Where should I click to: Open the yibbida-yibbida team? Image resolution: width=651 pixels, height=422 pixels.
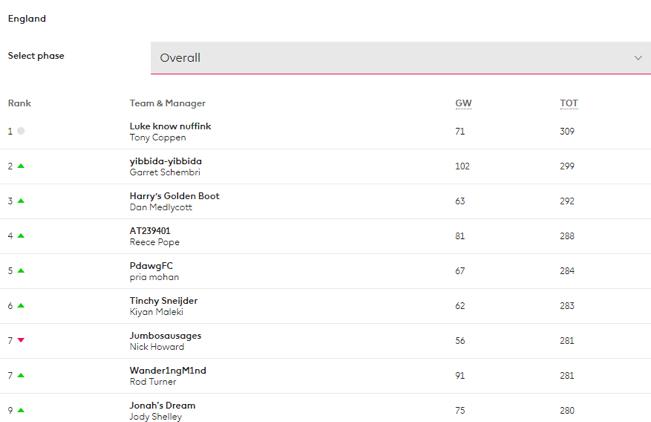coord(165,161)
